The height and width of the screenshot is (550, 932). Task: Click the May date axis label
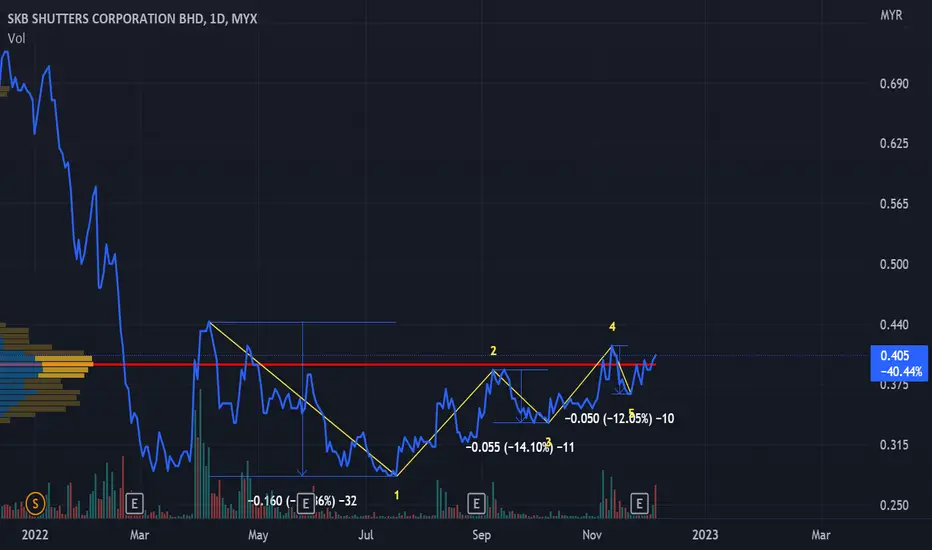tap(258, 535)
